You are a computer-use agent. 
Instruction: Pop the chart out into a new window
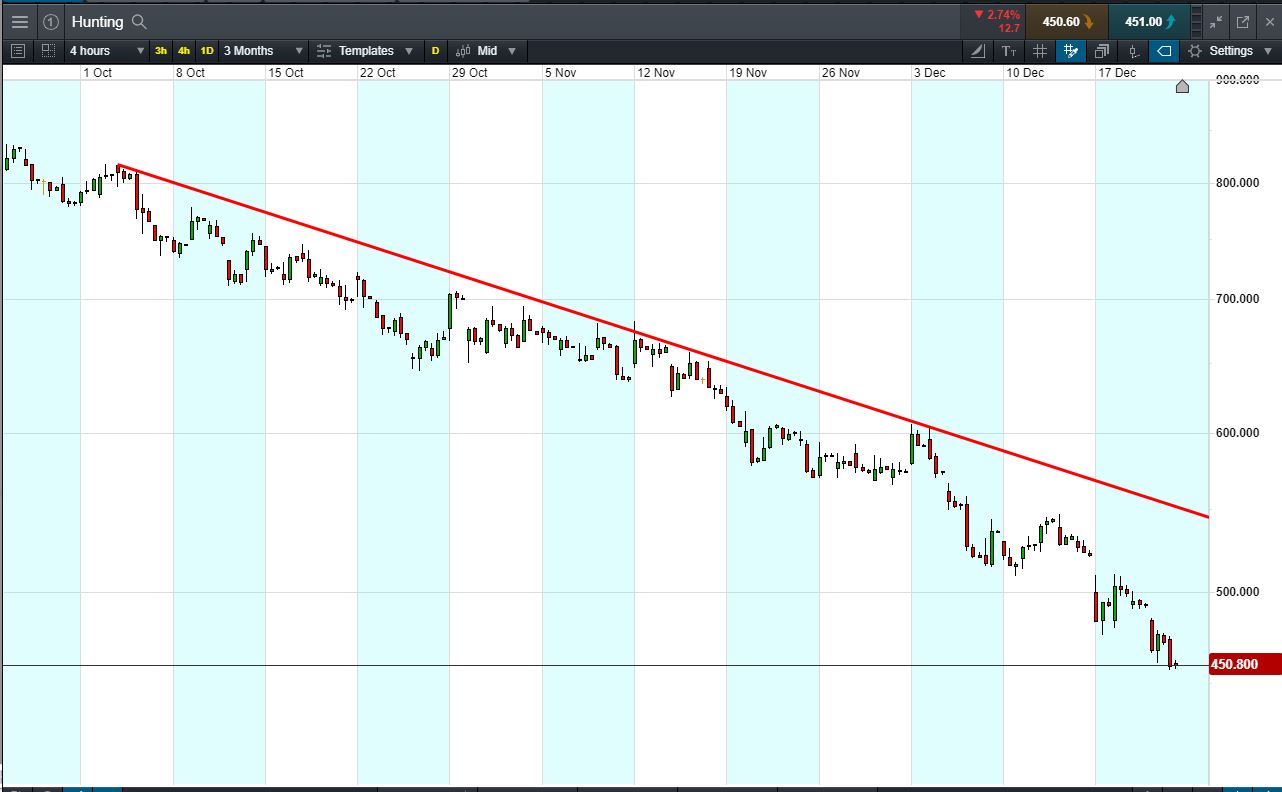(x=1243, y=21)
